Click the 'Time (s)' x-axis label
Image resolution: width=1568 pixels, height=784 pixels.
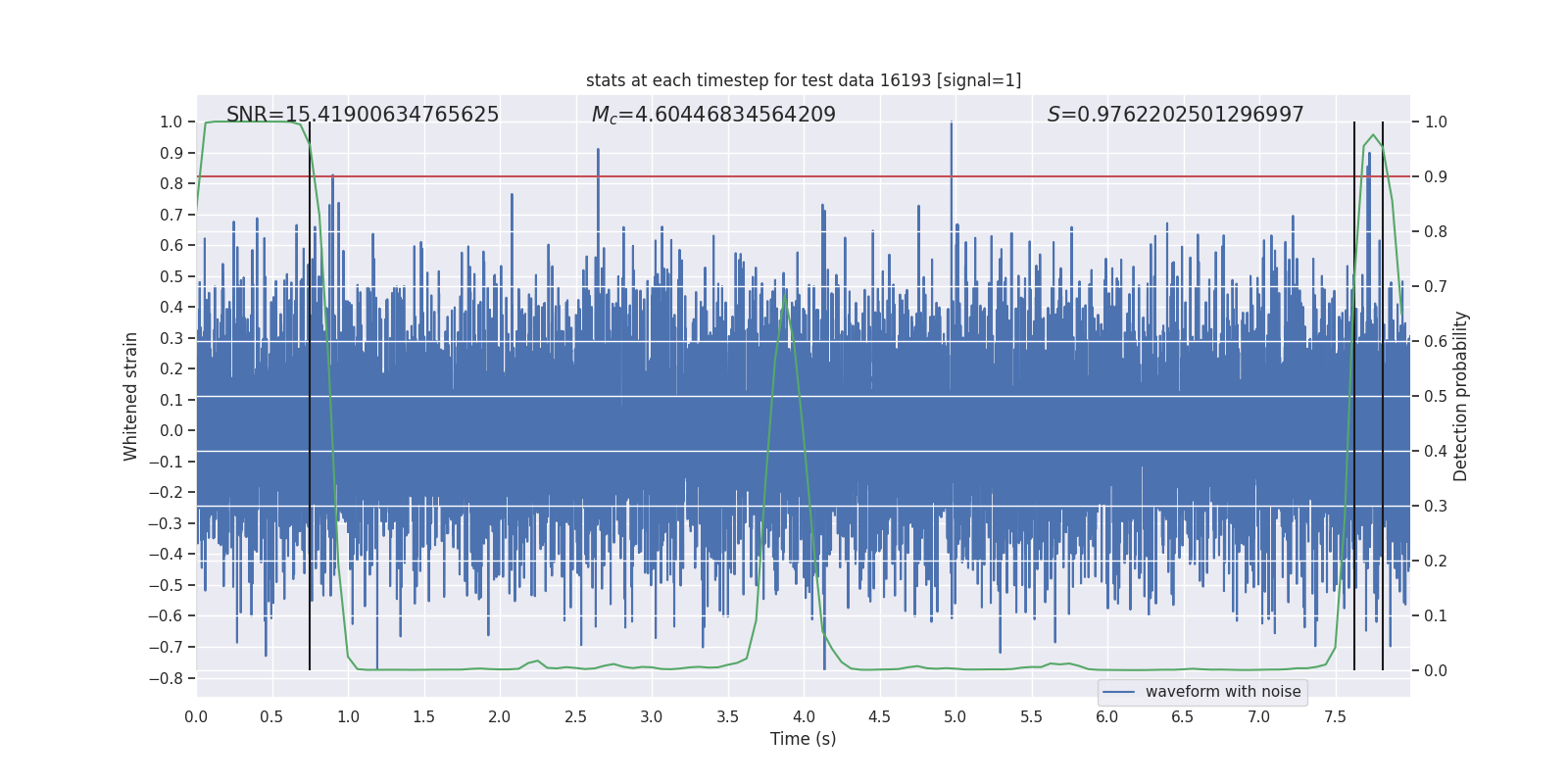pyautogui.click(x=803, y=739)
